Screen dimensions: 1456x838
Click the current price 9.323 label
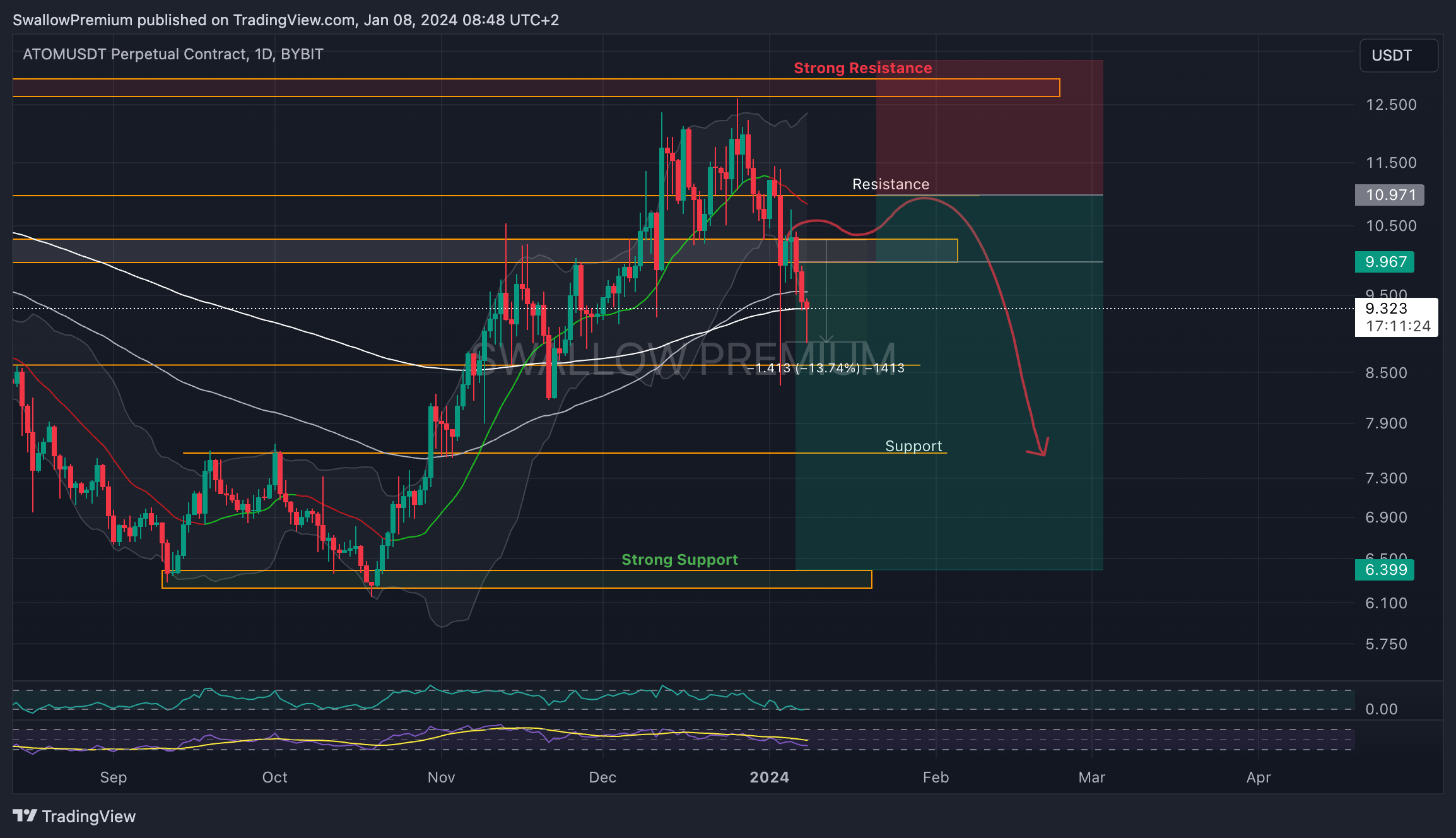1386,309
